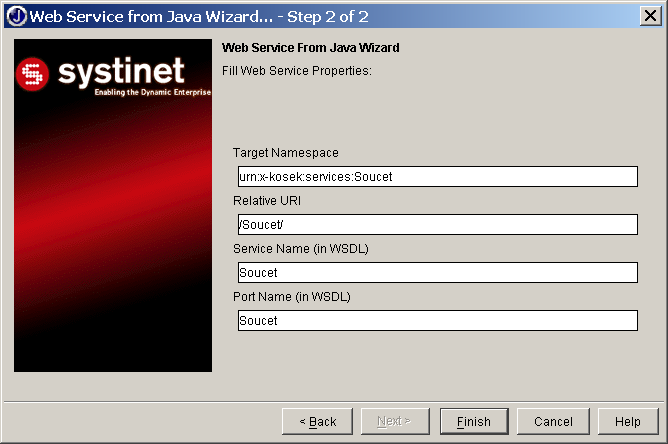Click the Finish button
This screenshot has width=668, height=444.
[x=474, y=421]
